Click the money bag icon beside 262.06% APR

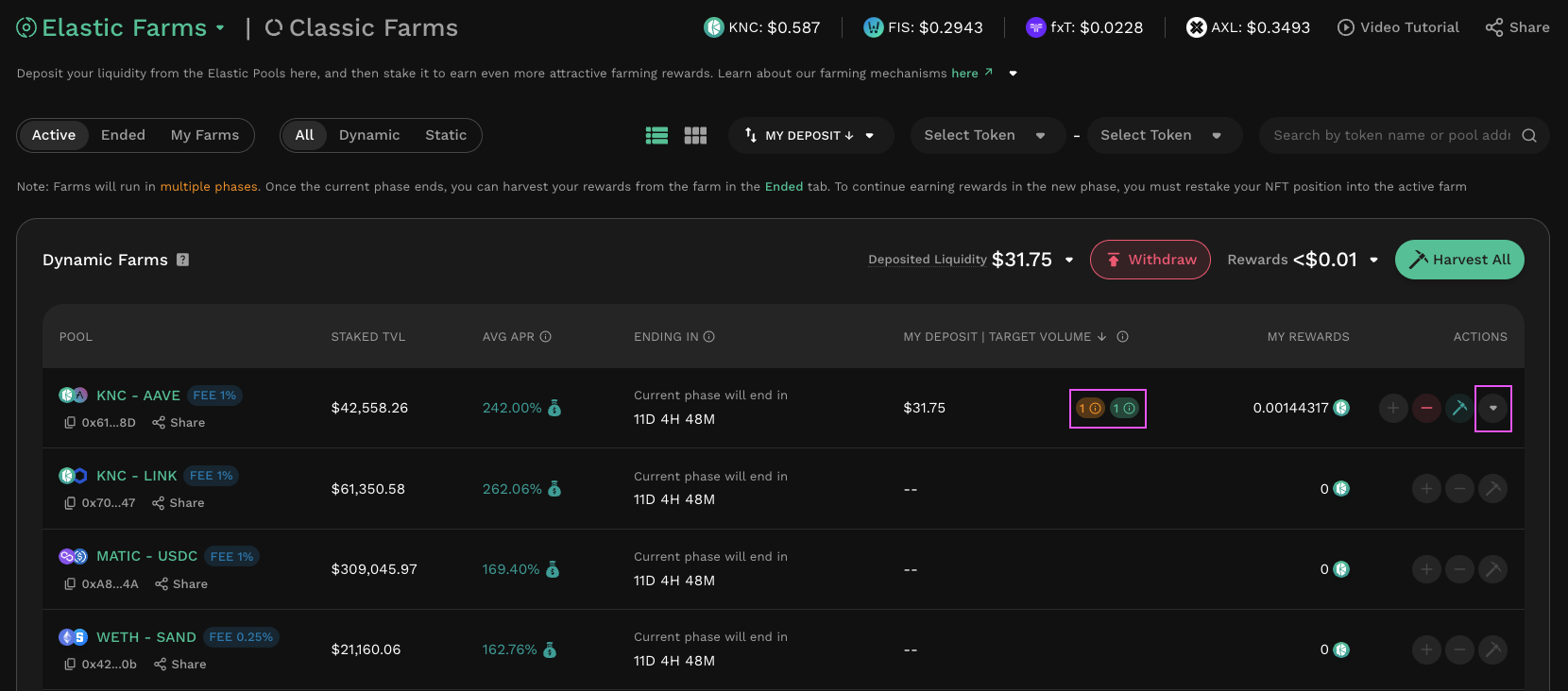[554, 489]
